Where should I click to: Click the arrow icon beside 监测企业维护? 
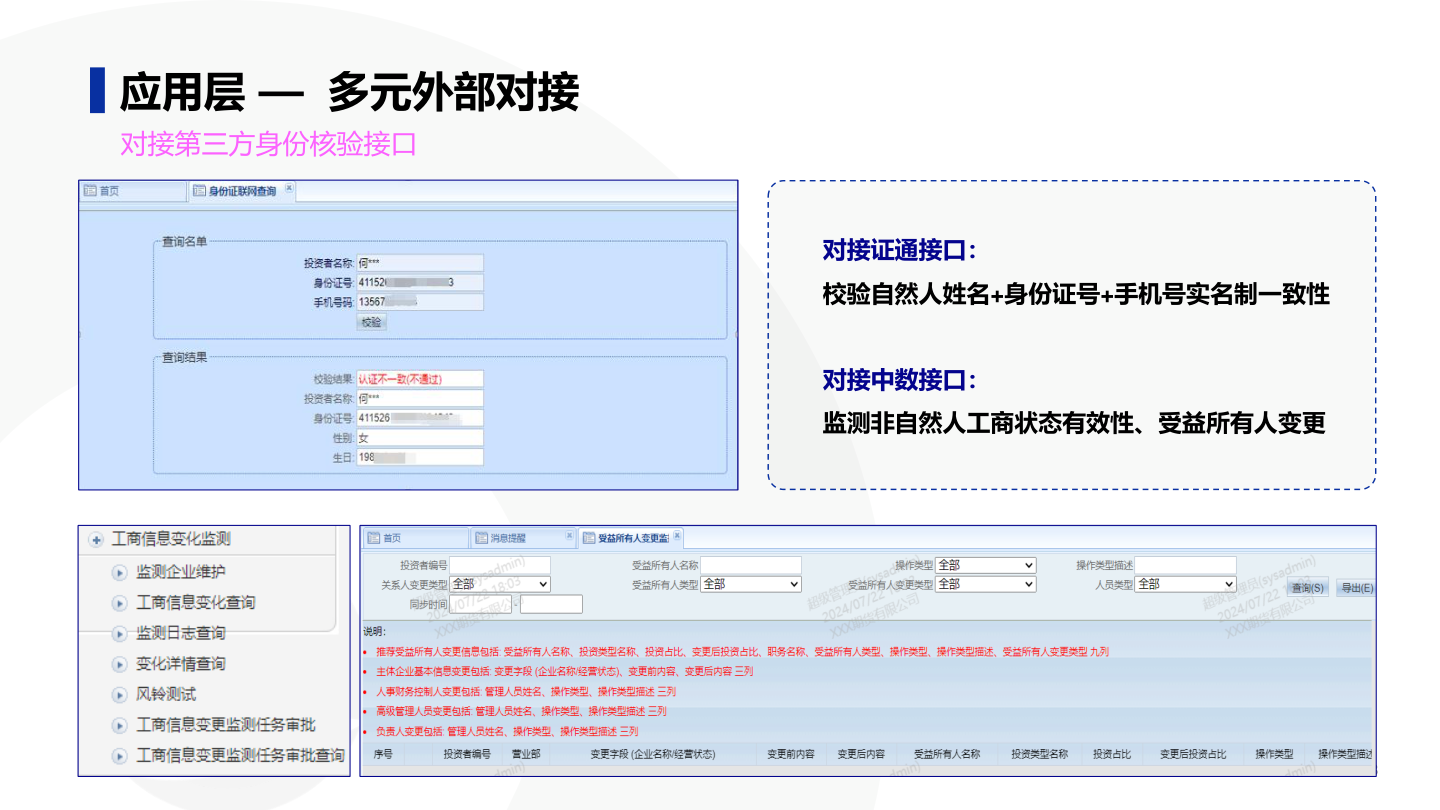click(x=120, y=573)
